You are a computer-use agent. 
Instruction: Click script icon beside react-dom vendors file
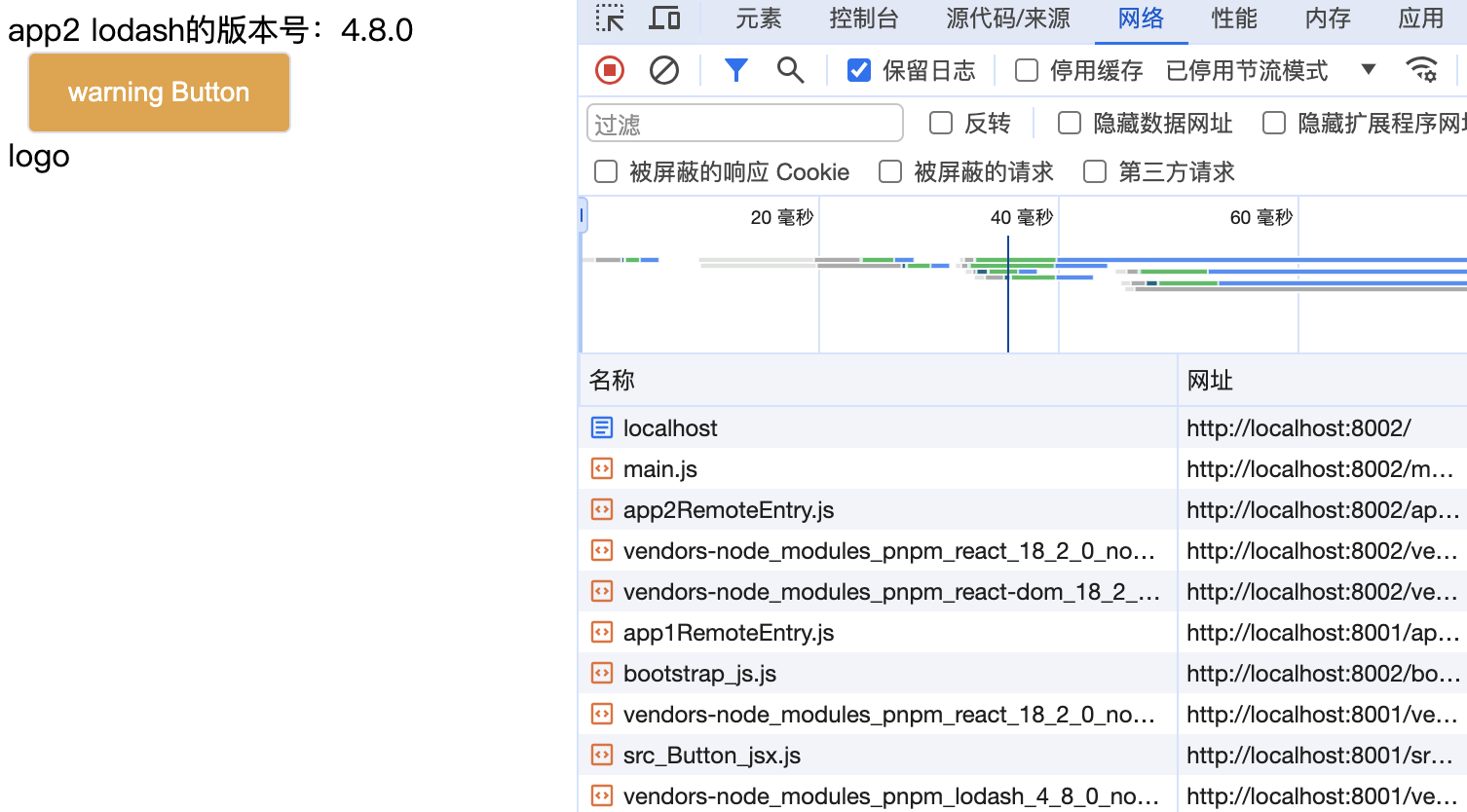pos(602,591)
